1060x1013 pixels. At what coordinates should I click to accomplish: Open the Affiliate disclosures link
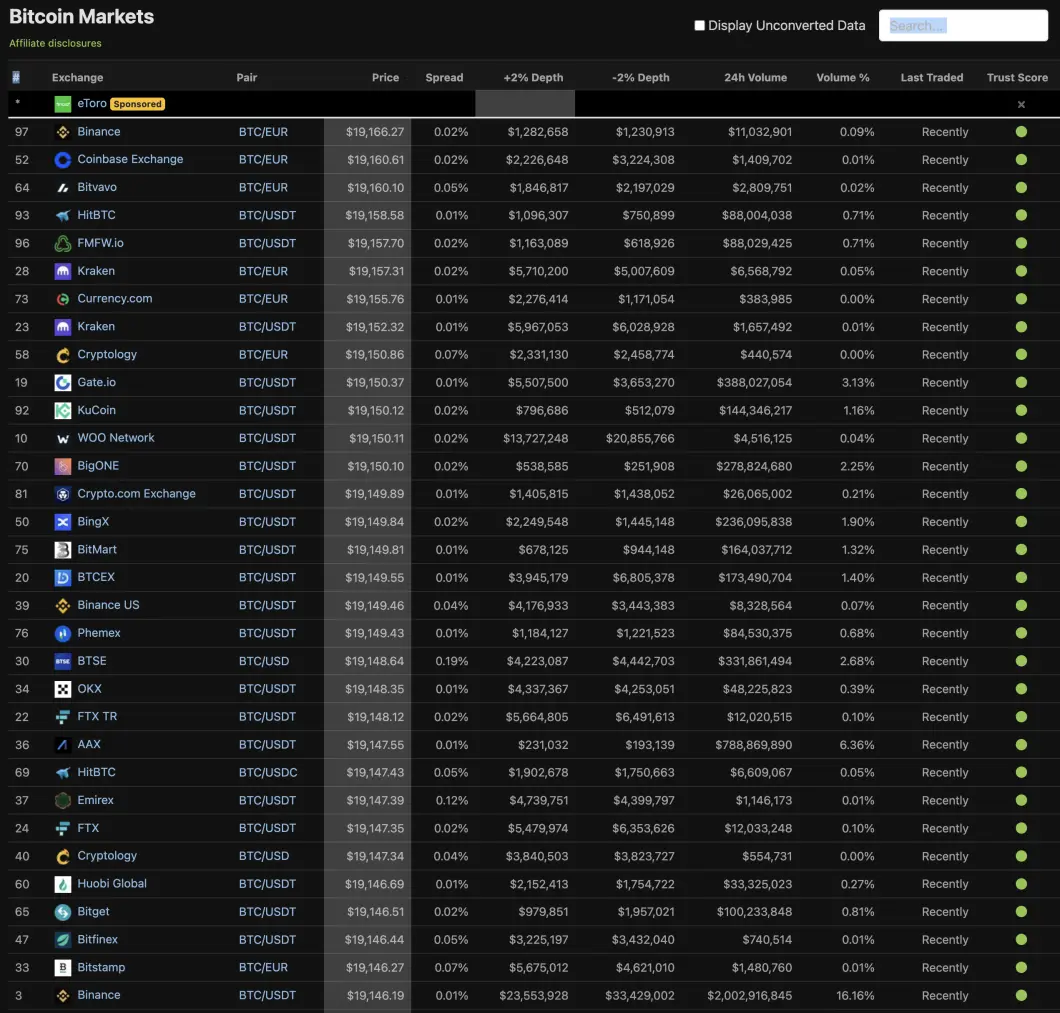(55, 43)
